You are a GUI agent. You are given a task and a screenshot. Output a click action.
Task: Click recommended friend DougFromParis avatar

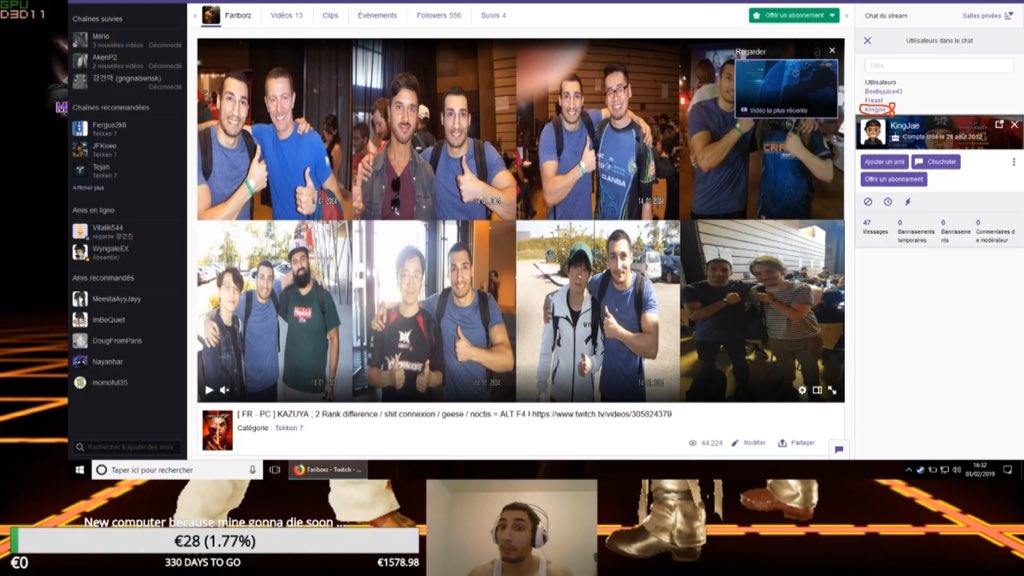80,341
